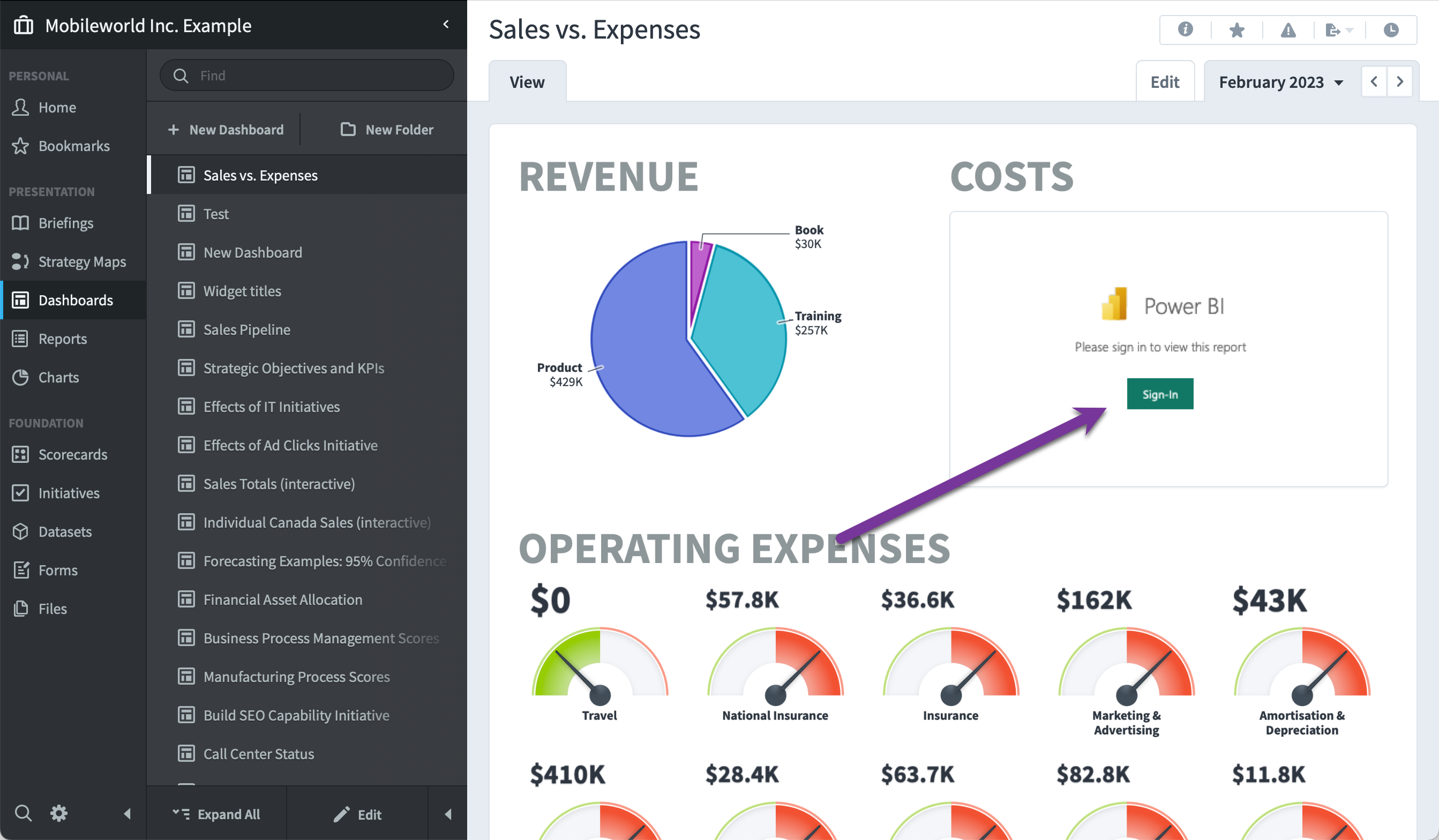Collapse the dashboard list panel
The height and width of the screenshot is (840, 1439).
448,814
